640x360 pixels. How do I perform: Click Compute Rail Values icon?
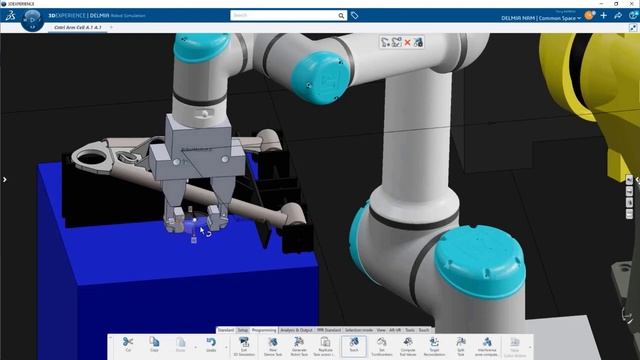[408, 342]
